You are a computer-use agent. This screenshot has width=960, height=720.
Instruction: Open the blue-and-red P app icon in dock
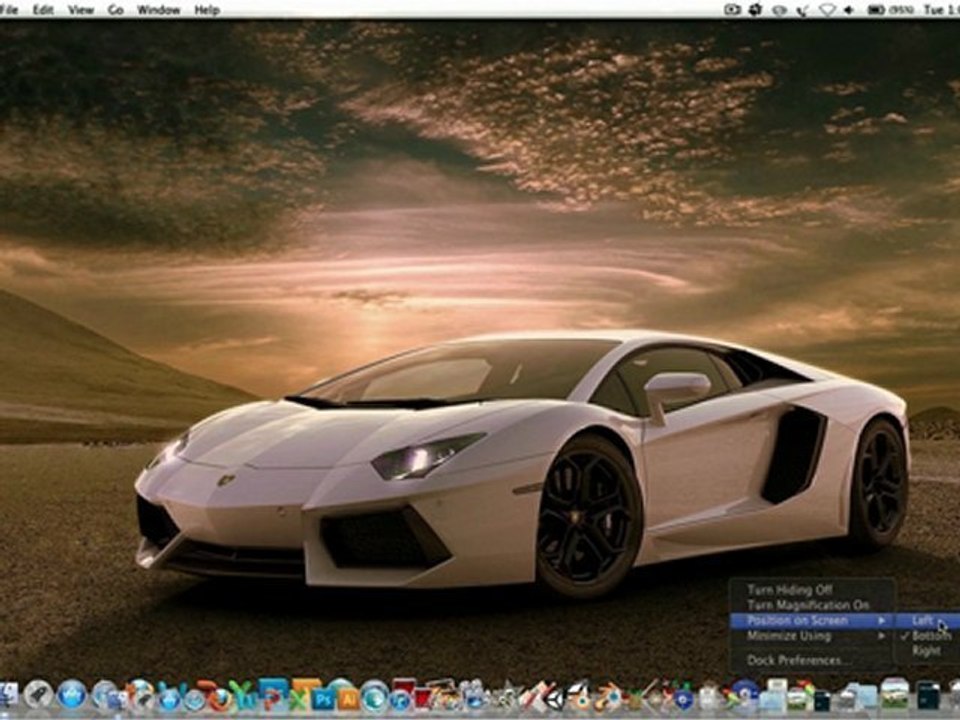(273, 694)
